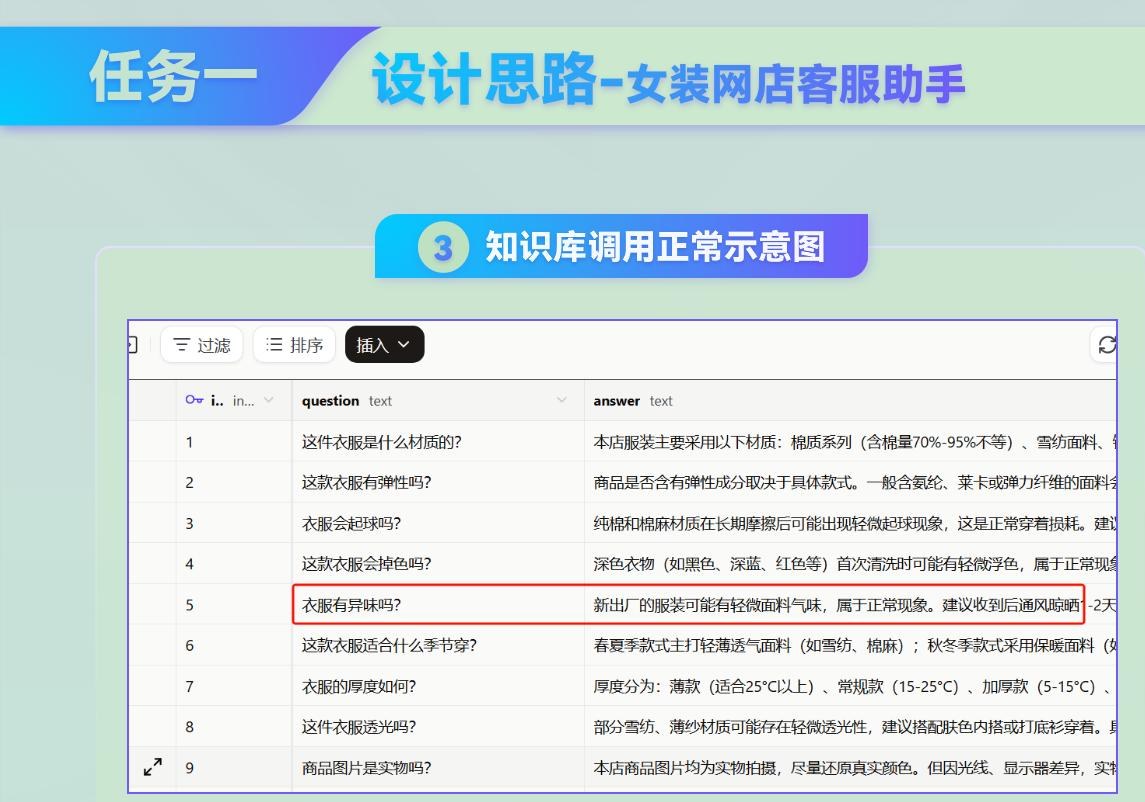Click id cell 4
Viewport: 1145px width, 802px height.
(234, 563)
